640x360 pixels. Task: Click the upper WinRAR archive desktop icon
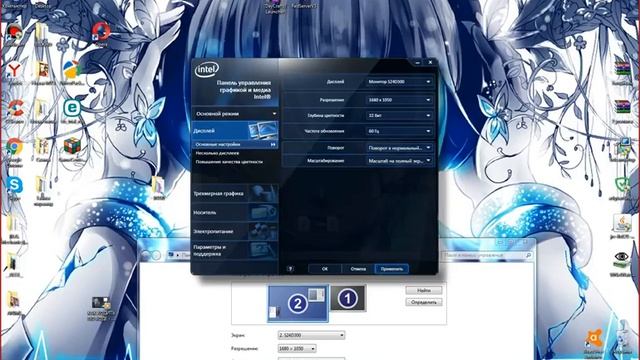point(622,69)
